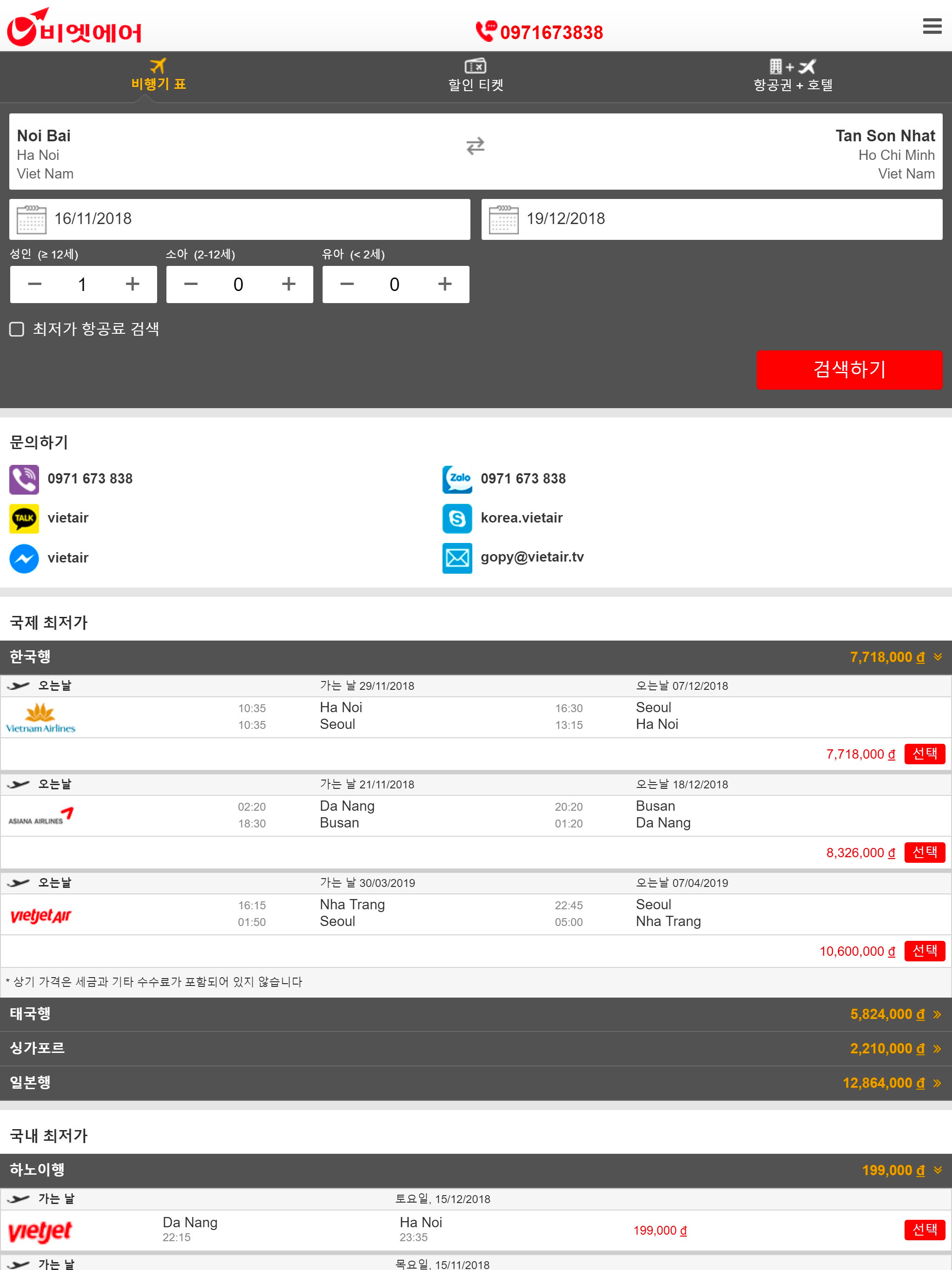Select the 7,718,000 đ Vietnam Airlines fare
The height and width of the screenshot is (1270, 952).
point(925,754)
